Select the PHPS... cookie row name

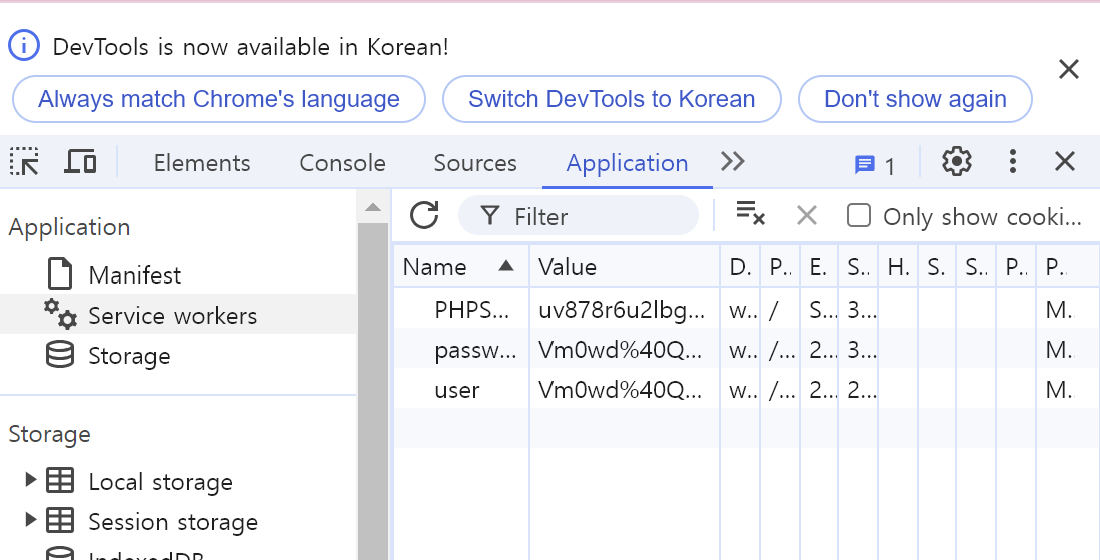tap(471, 309)
